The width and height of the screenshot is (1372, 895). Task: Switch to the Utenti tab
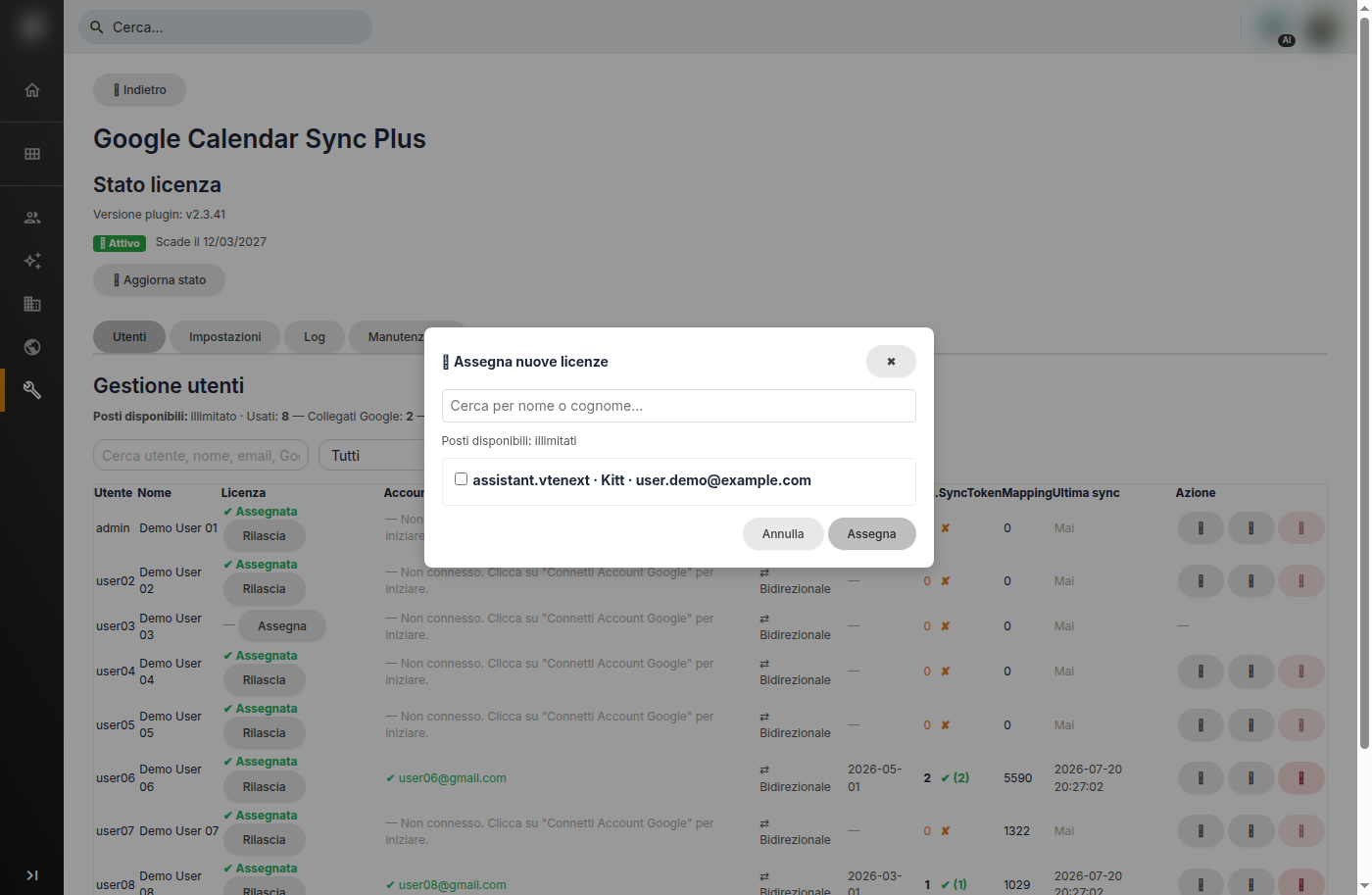pos(129,337)
